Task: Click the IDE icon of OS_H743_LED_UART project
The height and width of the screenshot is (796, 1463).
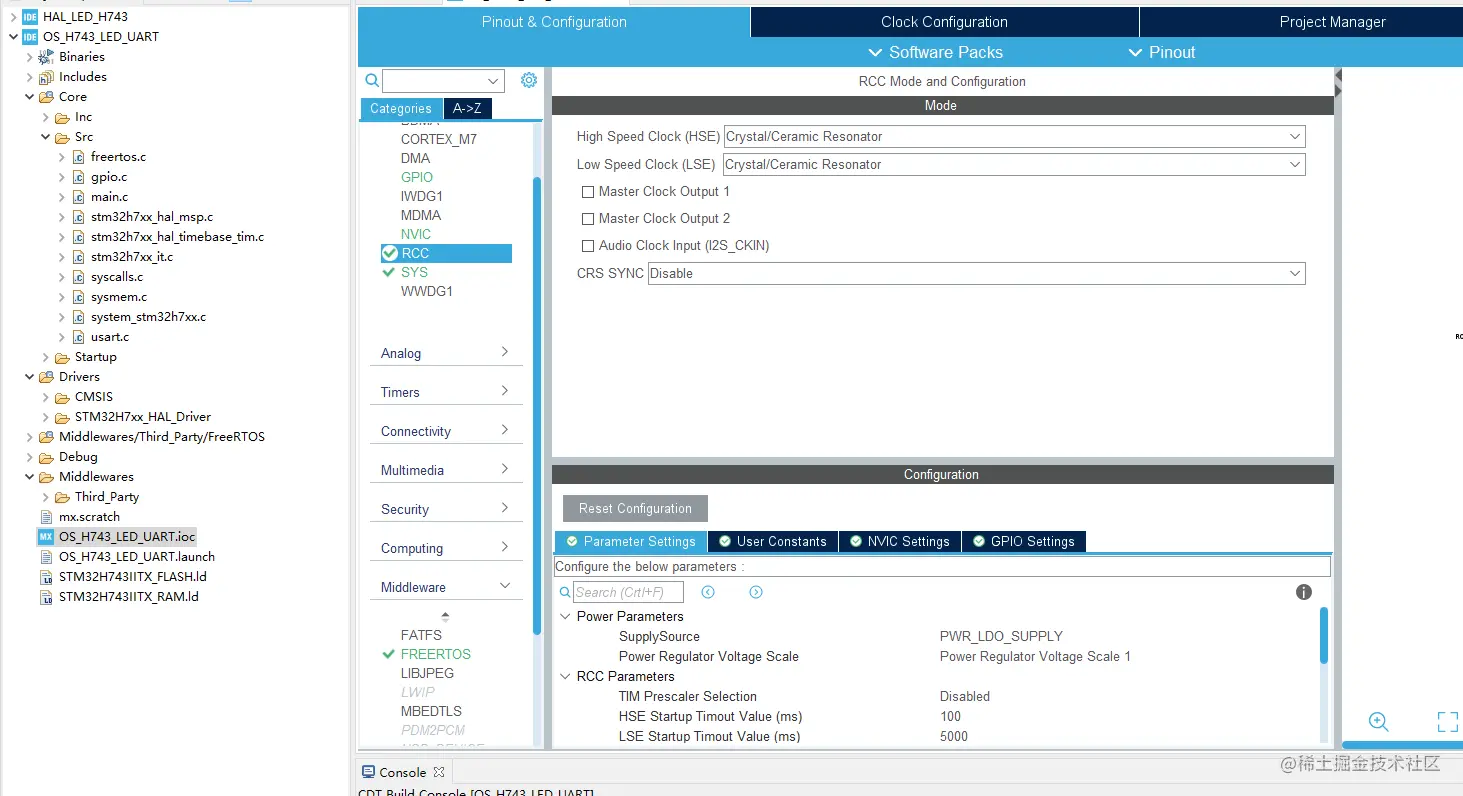Action: [x=30, y=37]
